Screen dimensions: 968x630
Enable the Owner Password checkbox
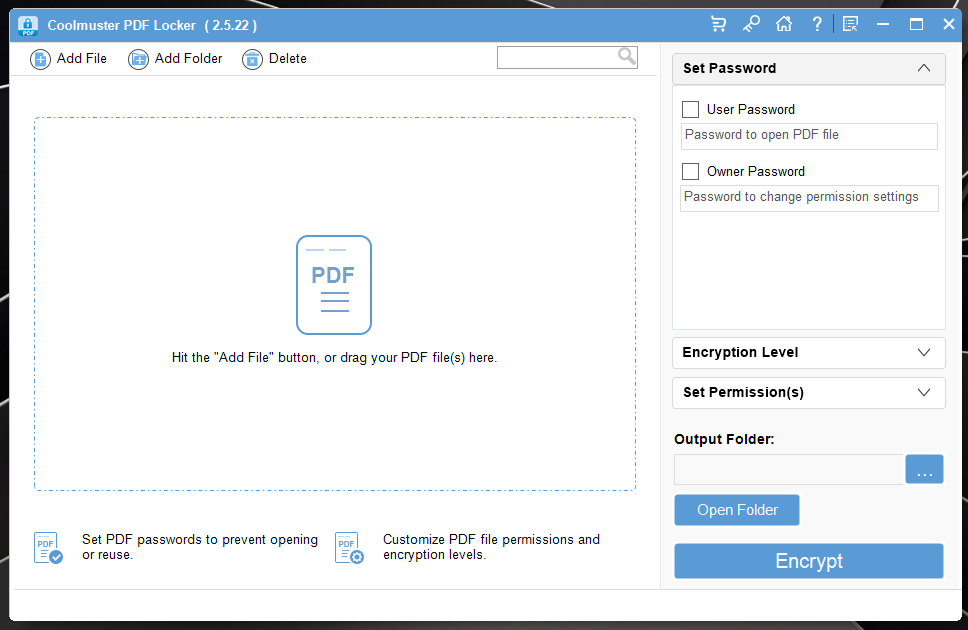point(690,171)
